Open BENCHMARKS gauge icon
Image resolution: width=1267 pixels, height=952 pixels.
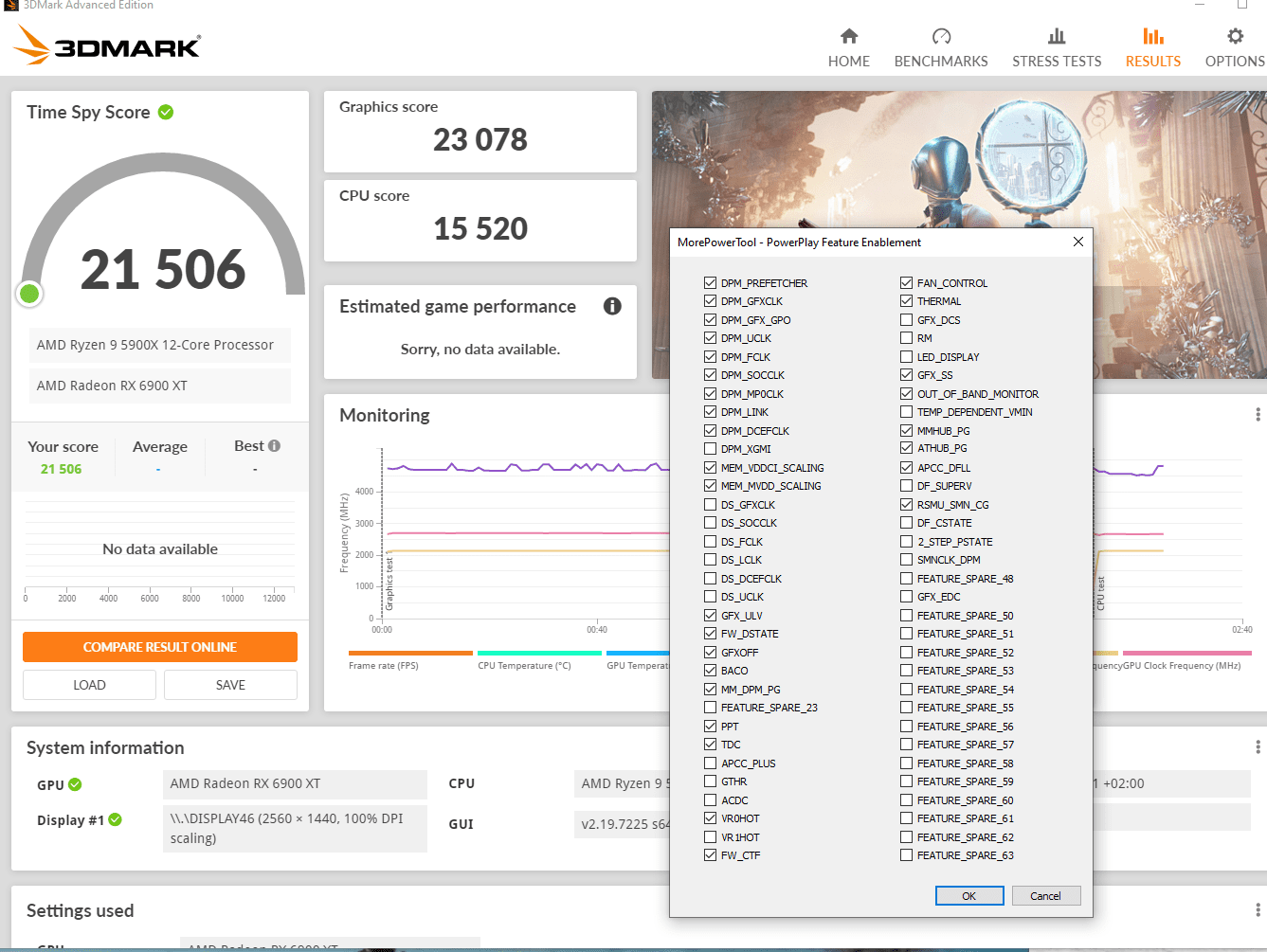coord(941,36)
